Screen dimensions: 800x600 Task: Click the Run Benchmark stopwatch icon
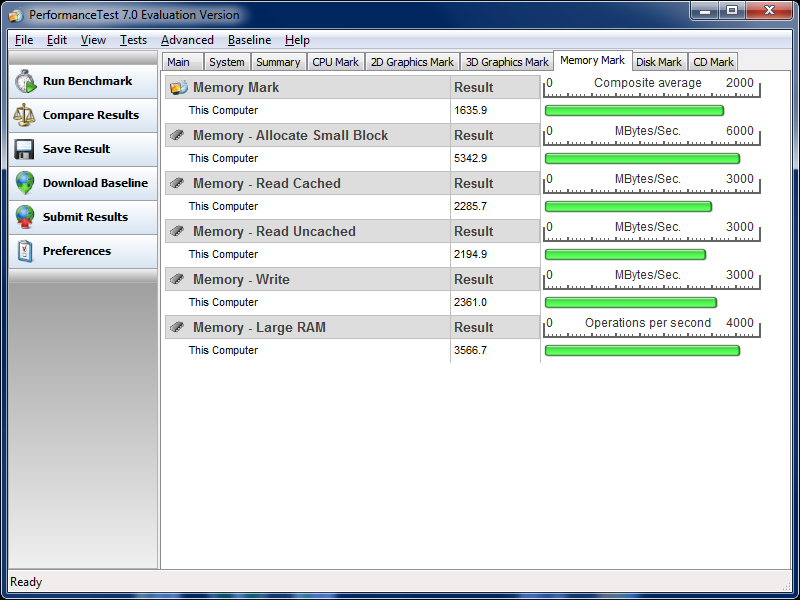pyautogui.click(x=25, y=82)
